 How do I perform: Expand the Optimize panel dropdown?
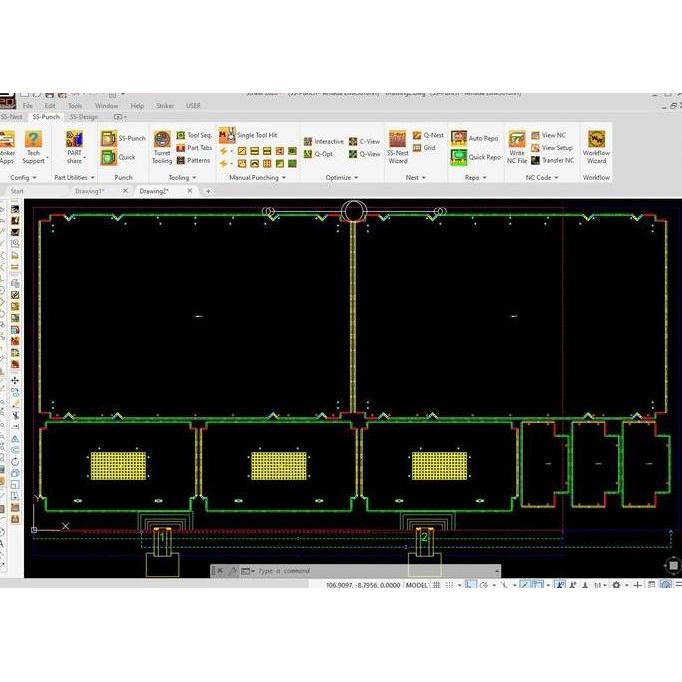point(342,177)
